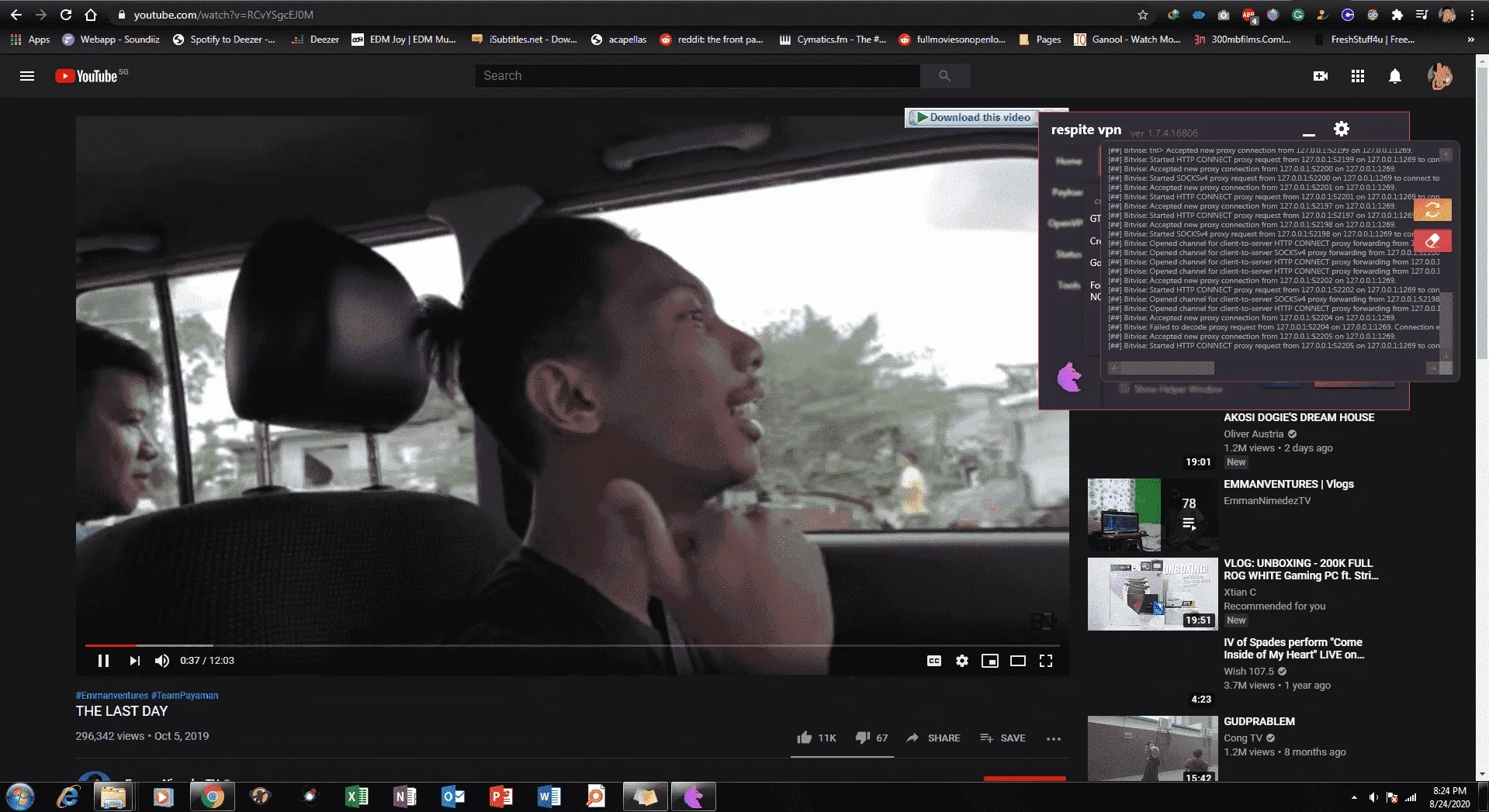
Task: Open the YouTube apps grid
Action: pos(1357,76)
